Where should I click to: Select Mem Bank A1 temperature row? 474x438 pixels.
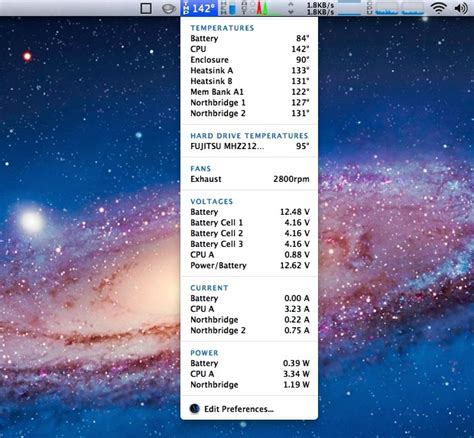(249, 92)
